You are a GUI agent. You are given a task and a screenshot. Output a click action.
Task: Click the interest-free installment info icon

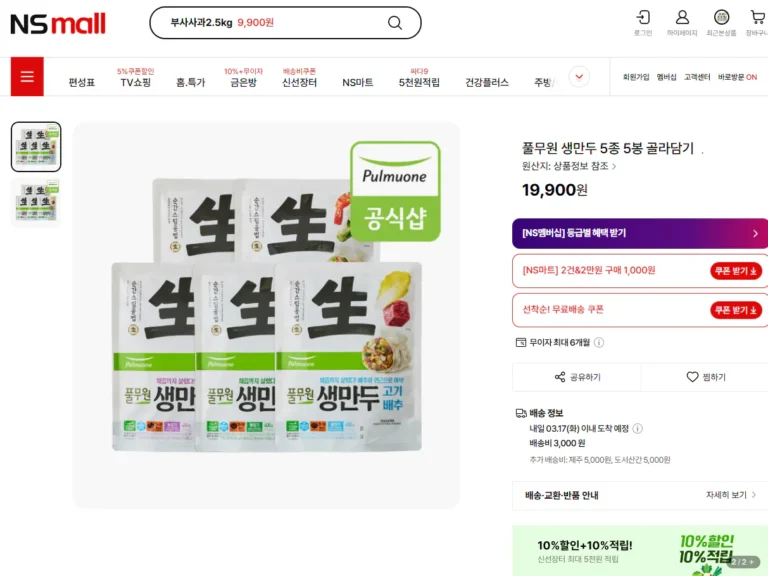pos(599,342)
